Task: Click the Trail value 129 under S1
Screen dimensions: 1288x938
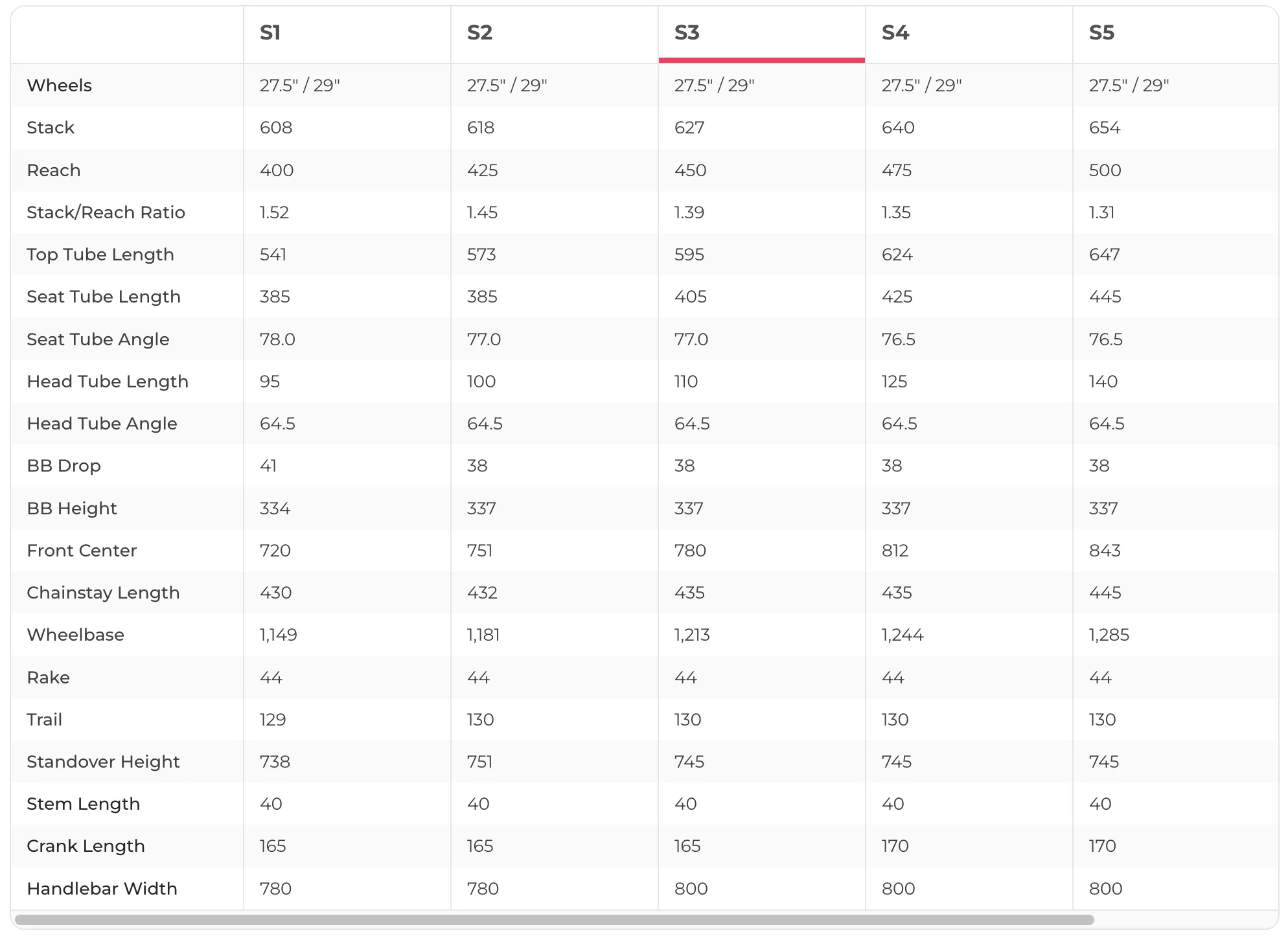Action: [x=273, y=720]
